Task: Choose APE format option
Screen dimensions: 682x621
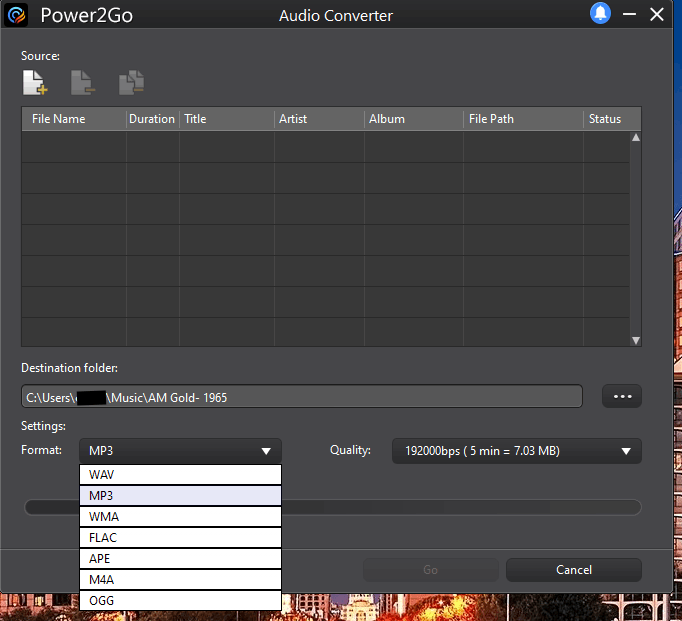Action: pos(181,558)
